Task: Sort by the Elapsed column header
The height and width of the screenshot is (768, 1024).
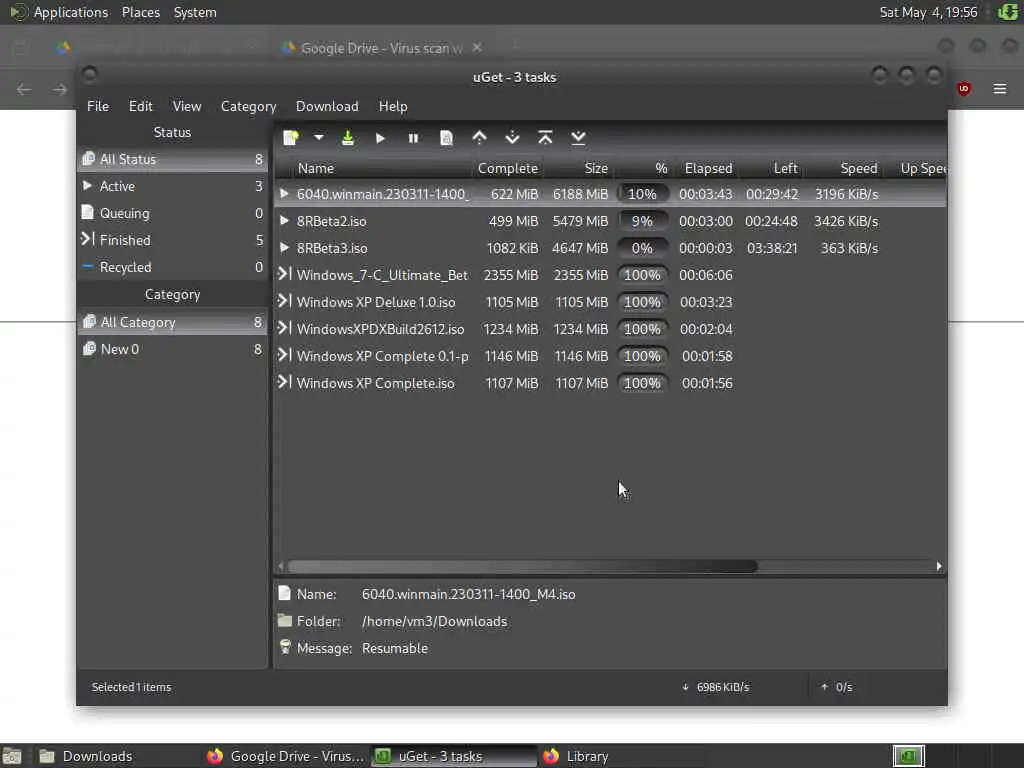Action: 708,168
